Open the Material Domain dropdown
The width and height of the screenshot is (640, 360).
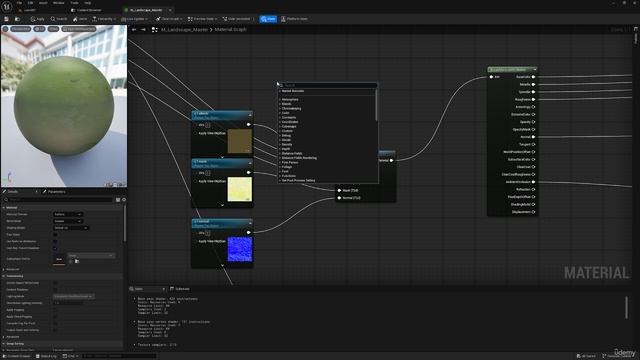point(68,214)
